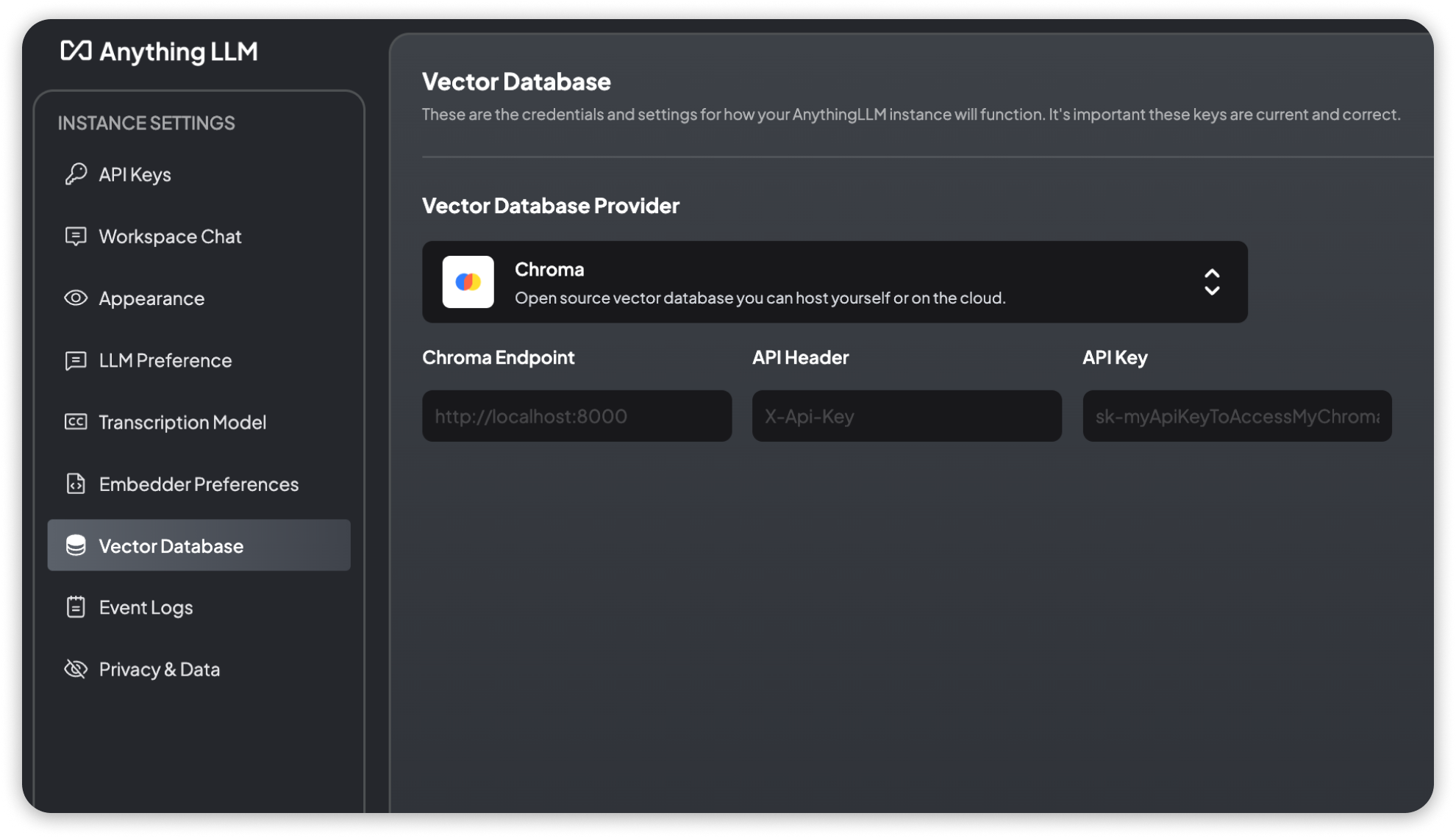
Task: Open the API Keys settings page
Action: [199, 174]
